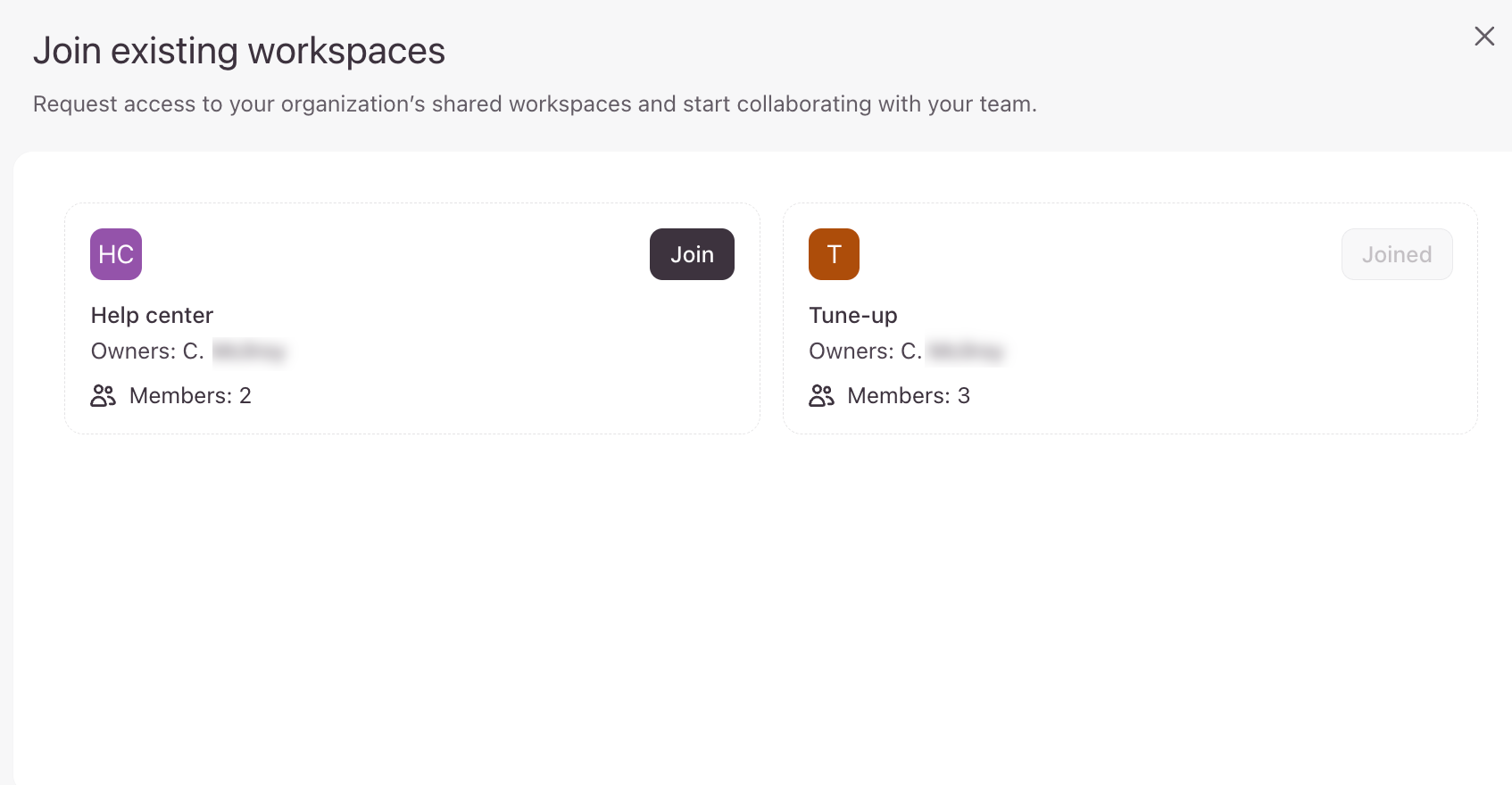Click the members icon in Tune-up card

point(821,396)
